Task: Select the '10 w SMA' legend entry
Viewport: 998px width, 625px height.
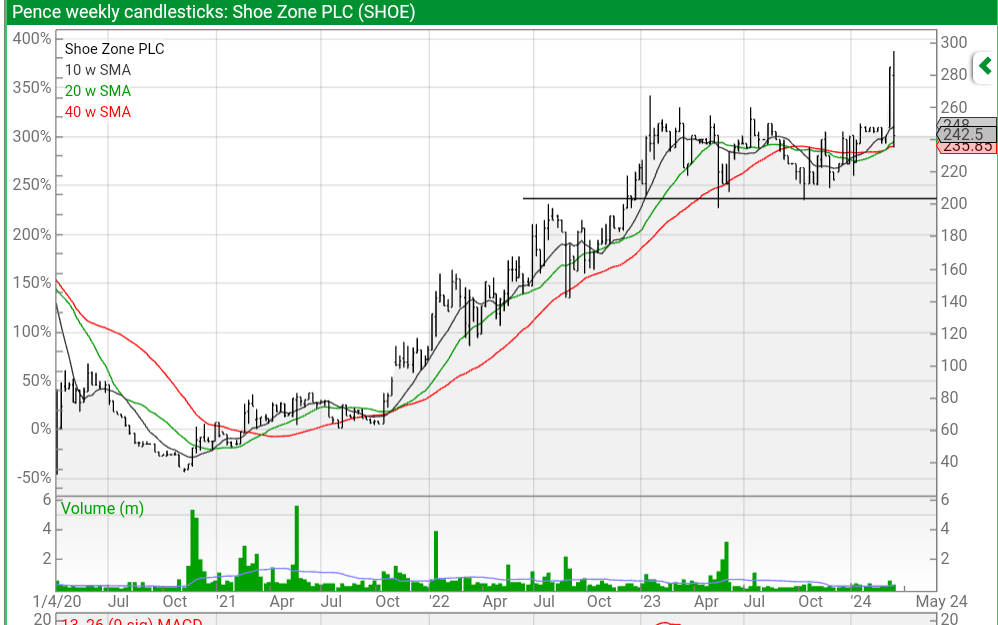Action: click(x=98, y=70)
